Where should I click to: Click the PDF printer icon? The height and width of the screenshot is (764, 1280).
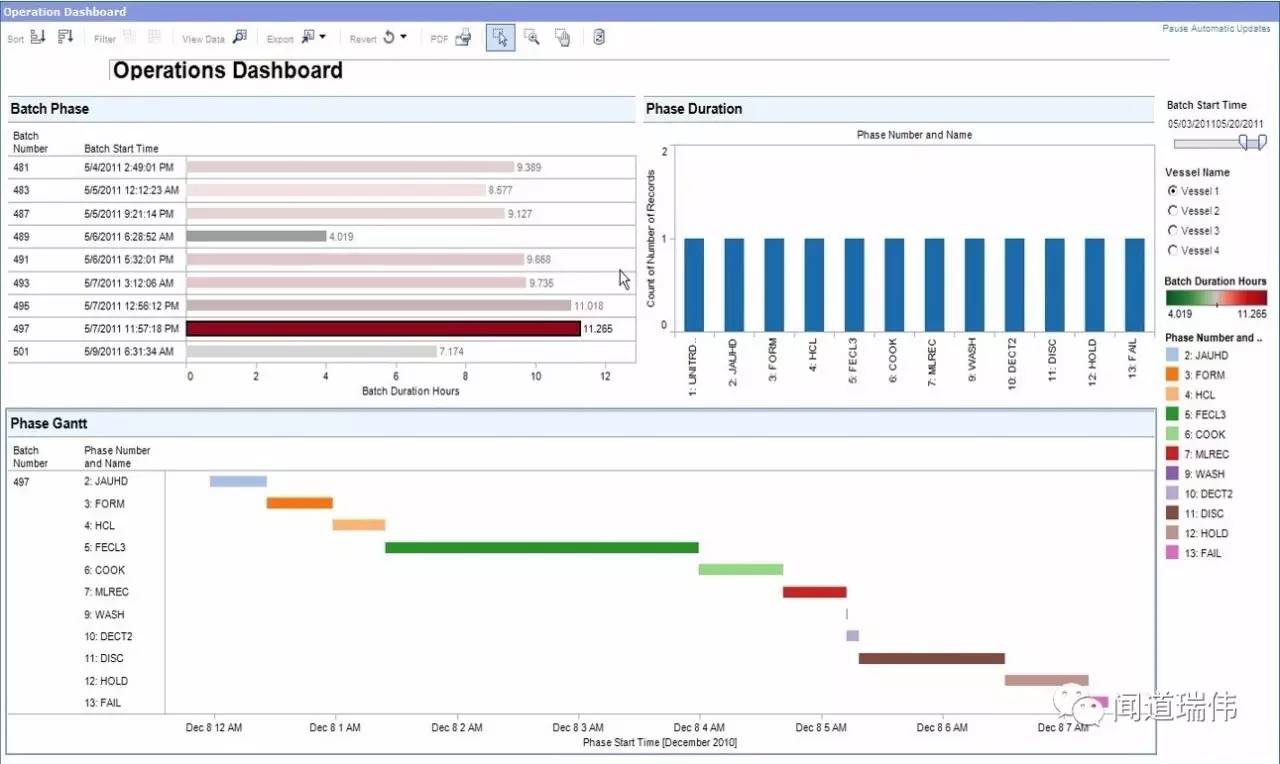(x=463, y=38)
